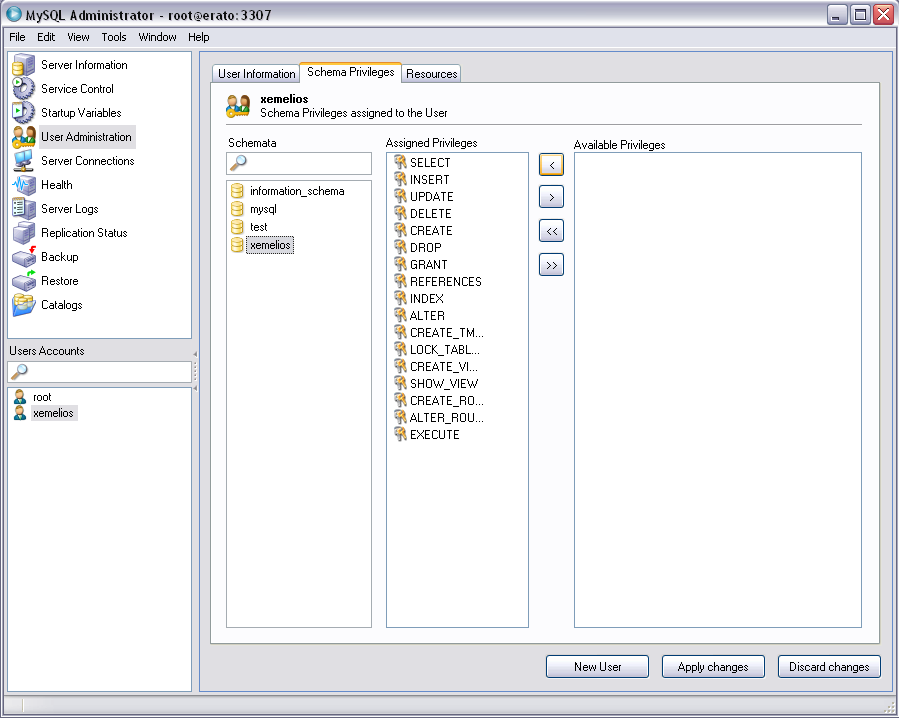The height and width of the screenshot is (718, 899).
Task: Click the DROP privilege key icon
Action: tap(400, 247)
